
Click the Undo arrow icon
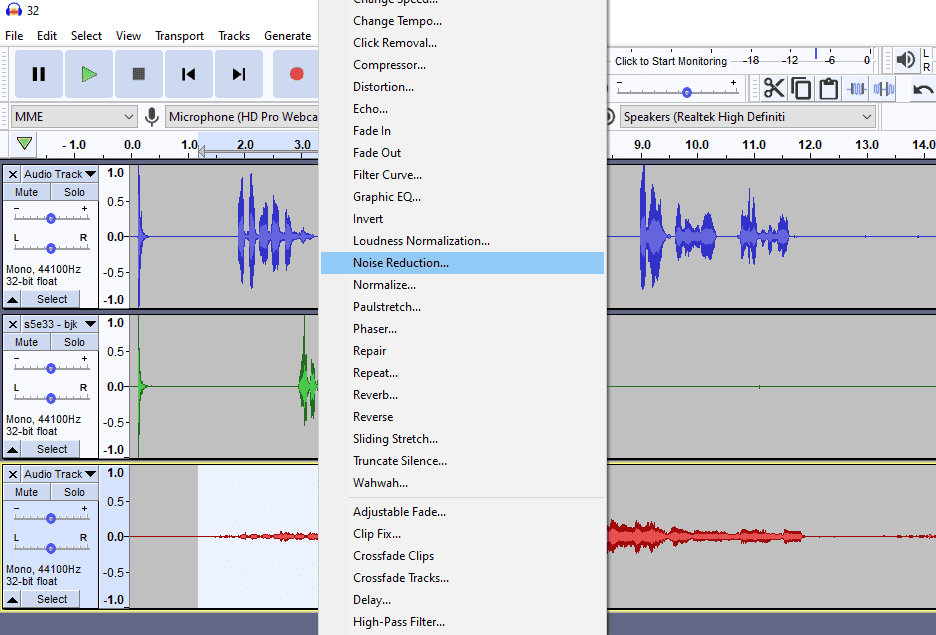pyautogui.click(x=921, y=88)
